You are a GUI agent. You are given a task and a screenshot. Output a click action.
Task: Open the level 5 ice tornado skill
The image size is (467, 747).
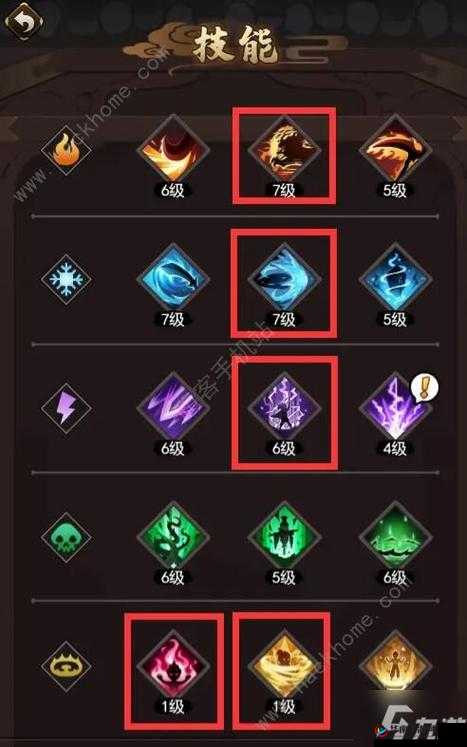coord(395,279)
